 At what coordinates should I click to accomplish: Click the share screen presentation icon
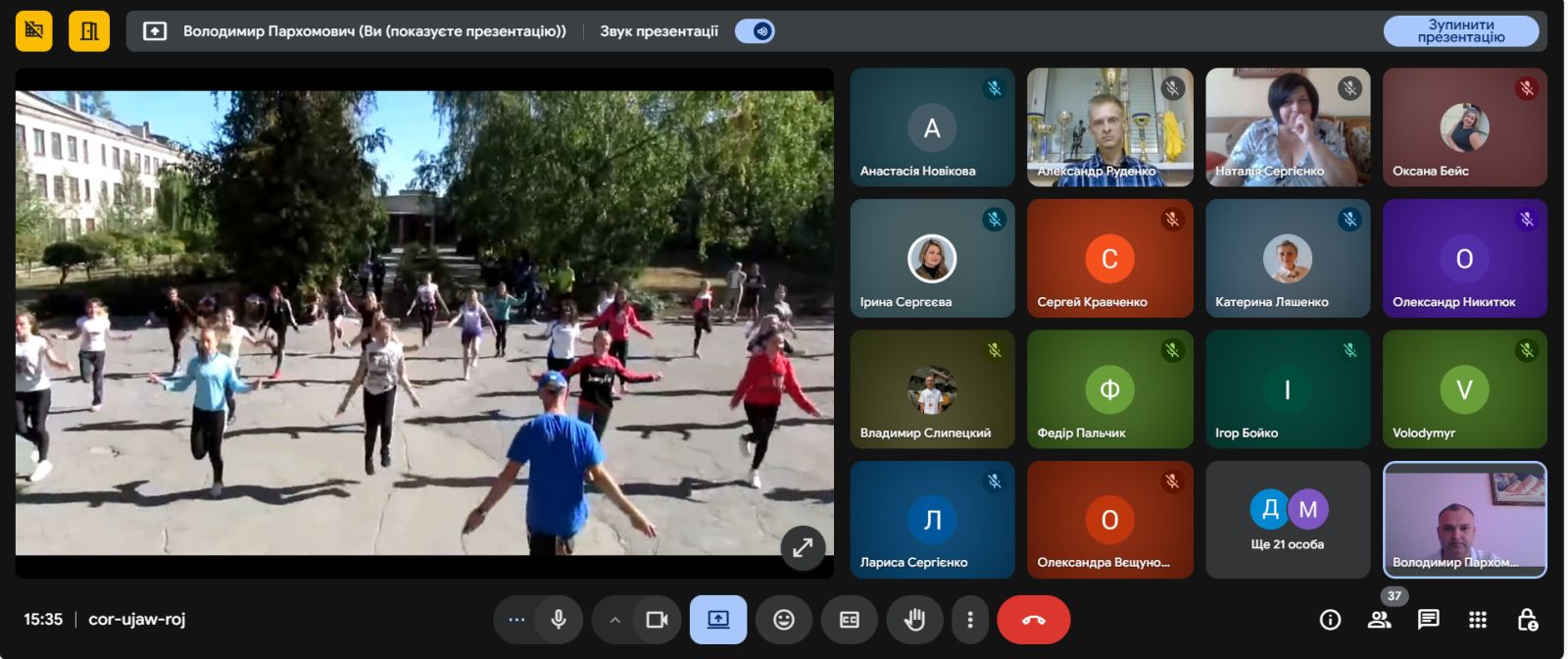pyautogui.click(x=718, y=620)
